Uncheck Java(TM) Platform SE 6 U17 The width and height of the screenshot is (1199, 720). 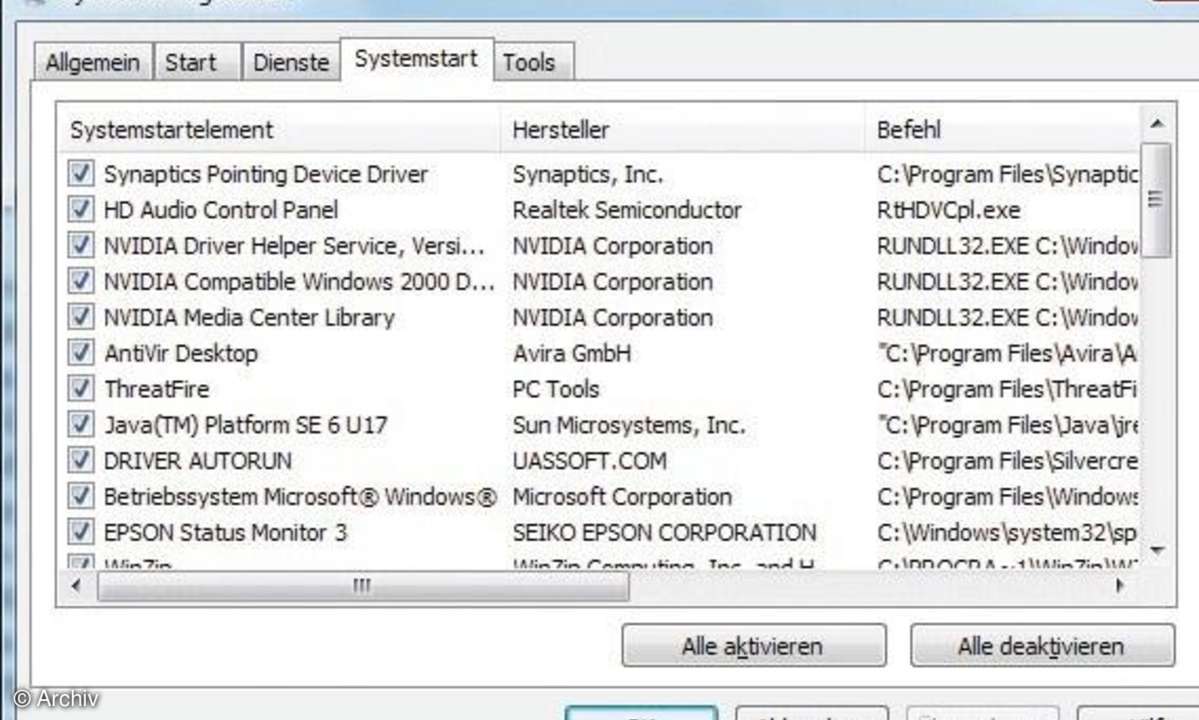(x=81, y=424)
